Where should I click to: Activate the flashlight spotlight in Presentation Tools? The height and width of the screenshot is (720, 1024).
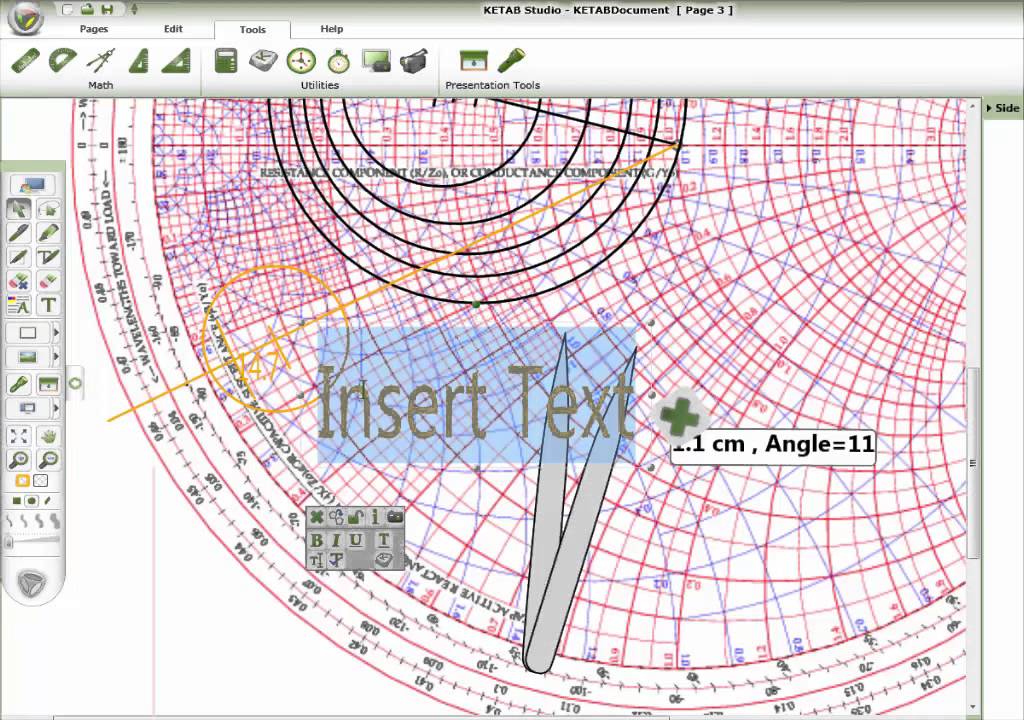(x=511, y=61)
